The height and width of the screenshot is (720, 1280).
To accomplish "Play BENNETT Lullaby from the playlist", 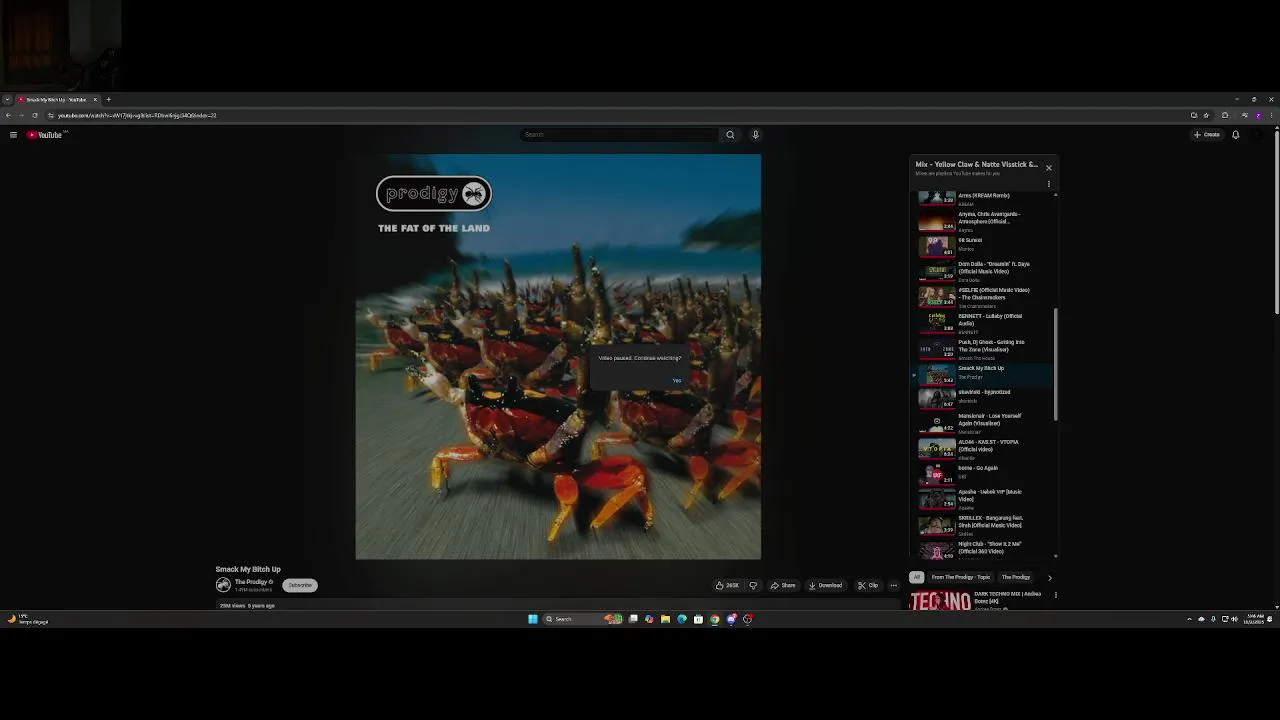I will 985,323.
